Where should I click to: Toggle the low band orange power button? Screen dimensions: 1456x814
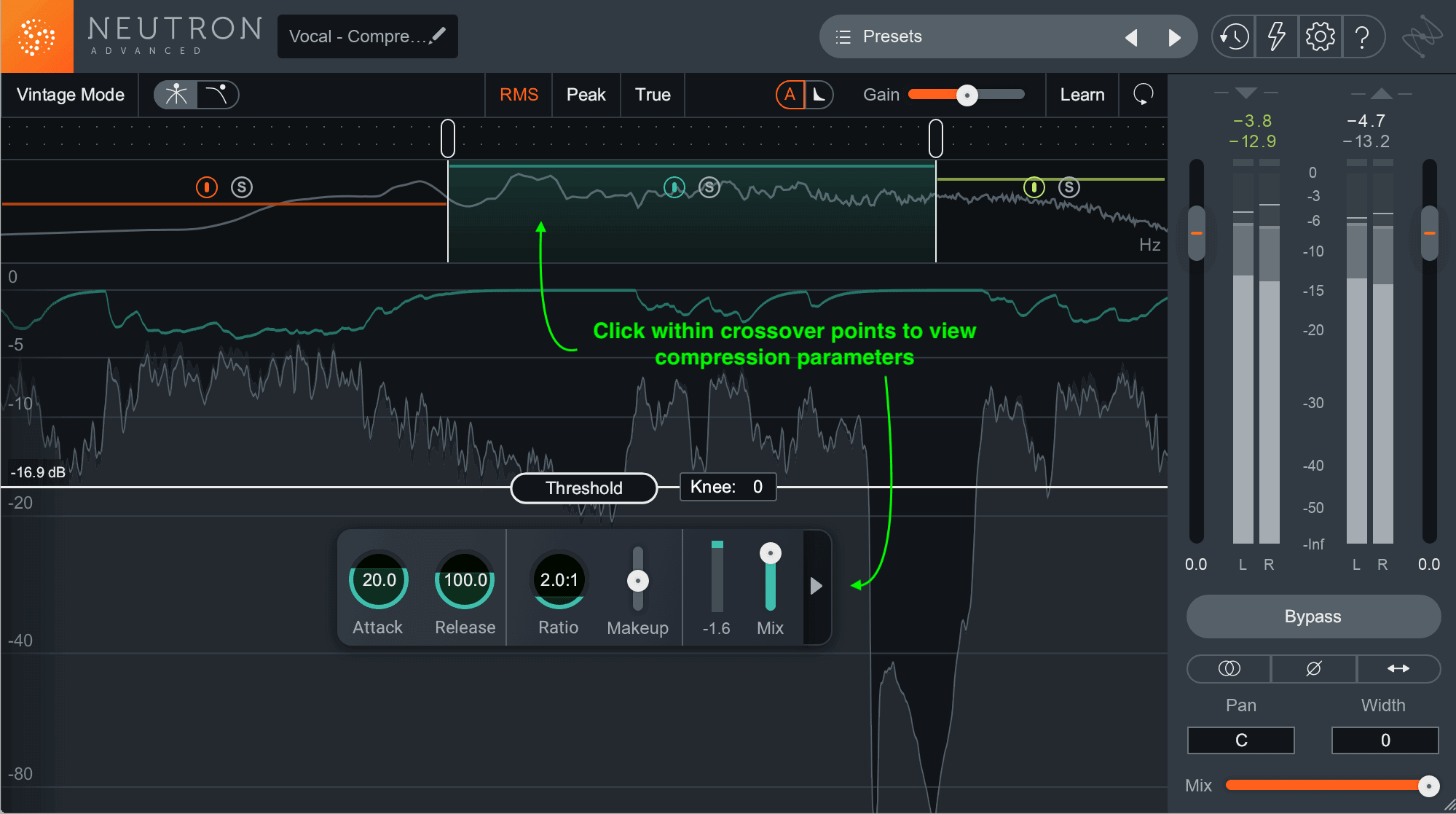(x=207, y=187)
